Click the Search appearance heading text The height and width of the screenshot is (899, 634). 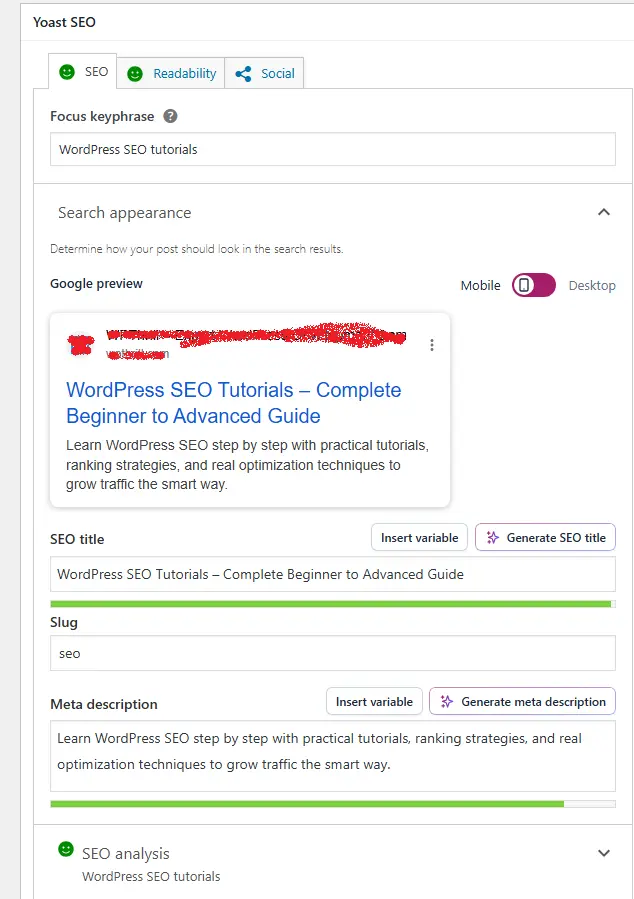click(124, 213)
